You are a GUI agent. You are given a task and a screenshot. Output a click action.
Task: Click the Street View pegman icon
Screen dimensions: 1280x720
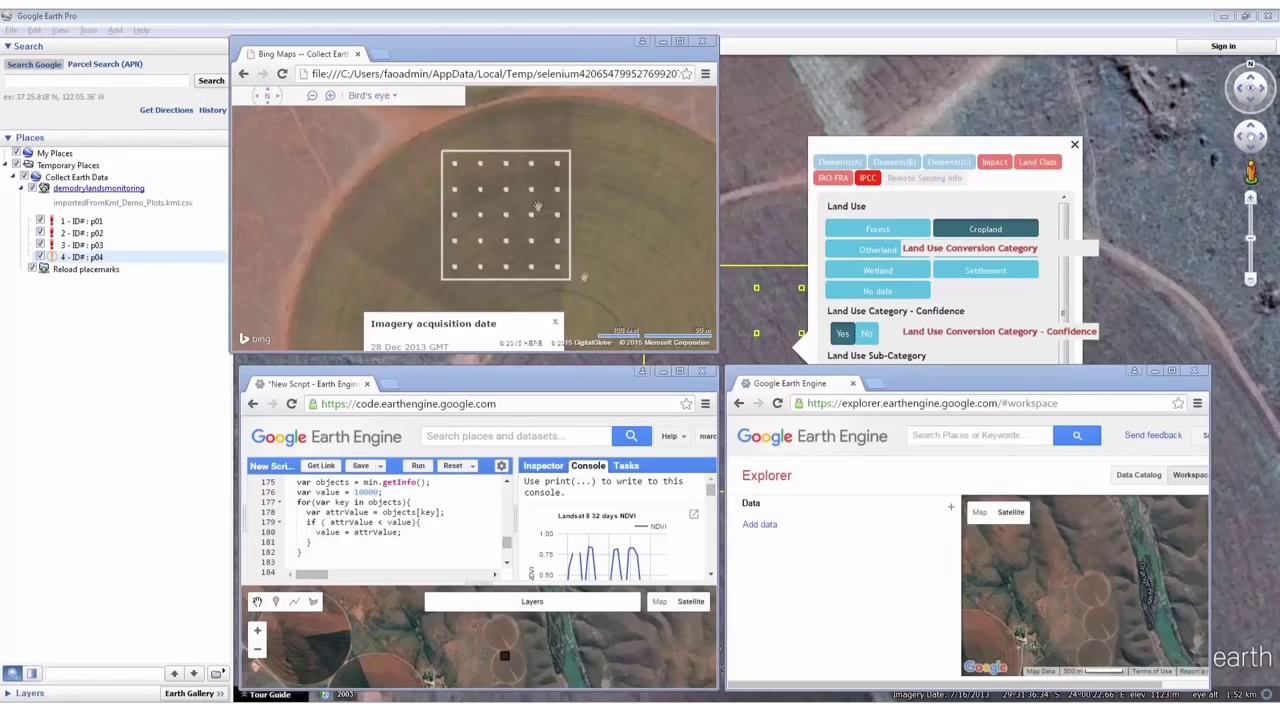(1250, 173)
